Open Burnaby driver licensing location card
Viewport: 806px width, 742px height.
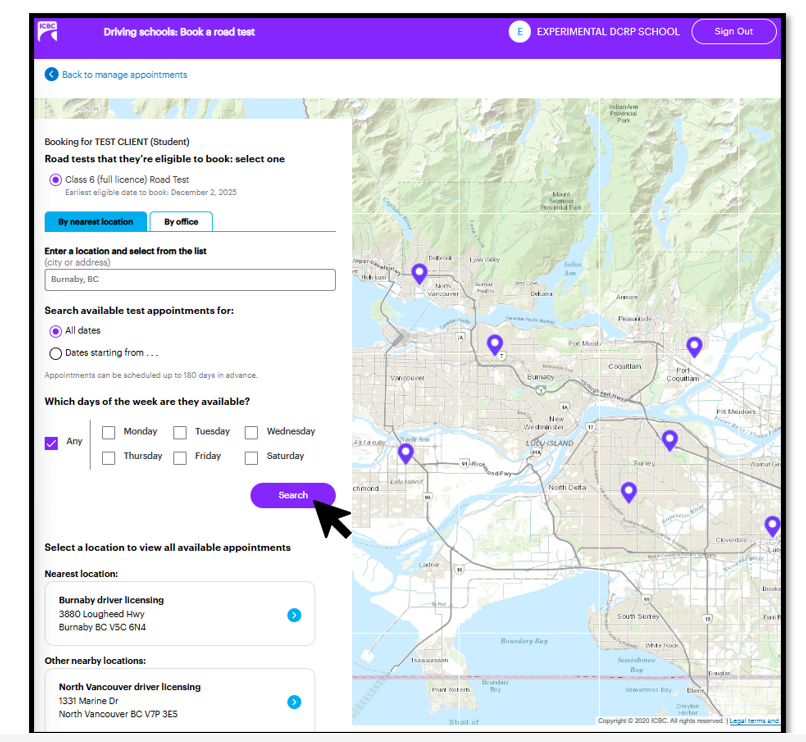point(180,613)
